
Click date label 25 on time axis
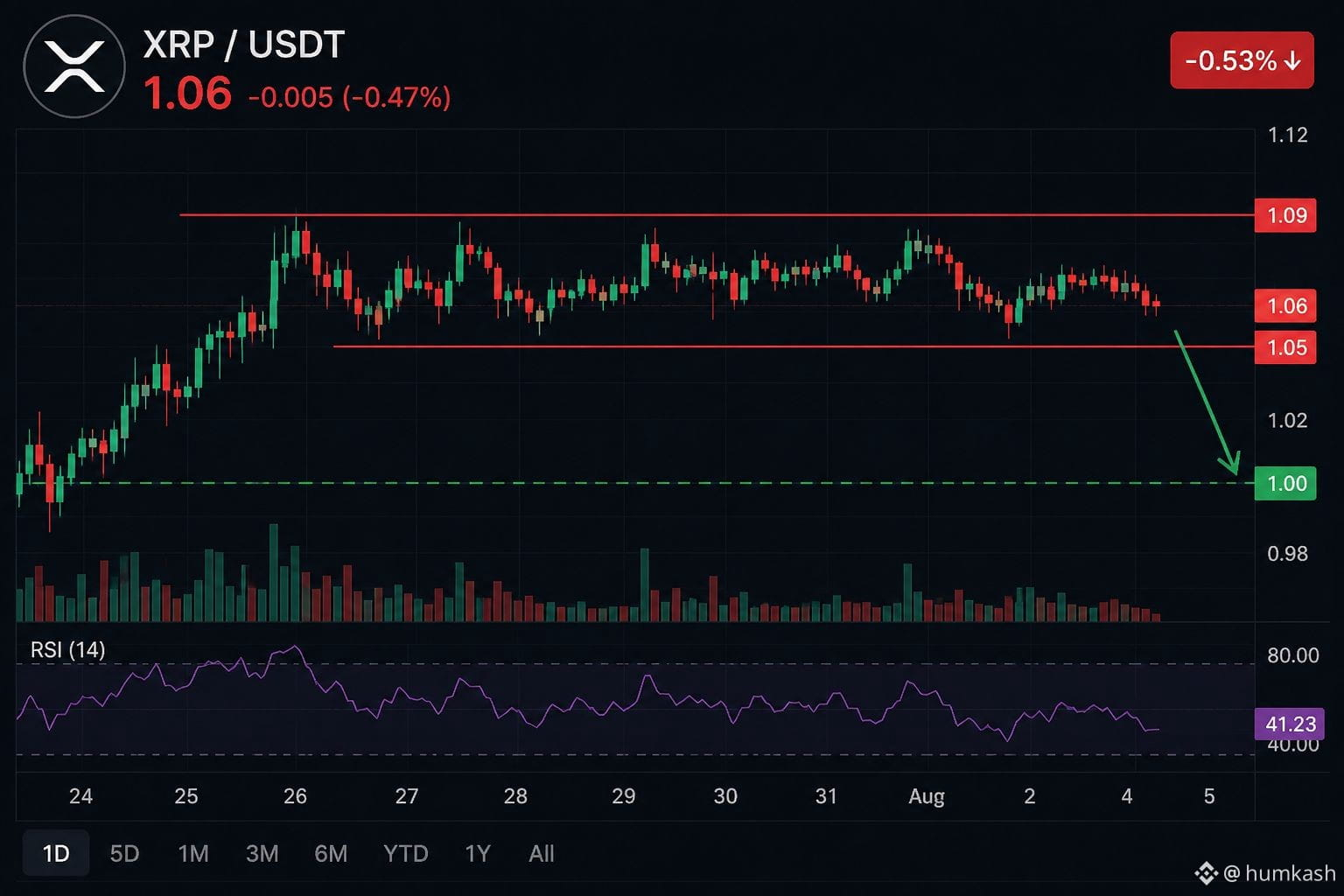tap(185, 796)
